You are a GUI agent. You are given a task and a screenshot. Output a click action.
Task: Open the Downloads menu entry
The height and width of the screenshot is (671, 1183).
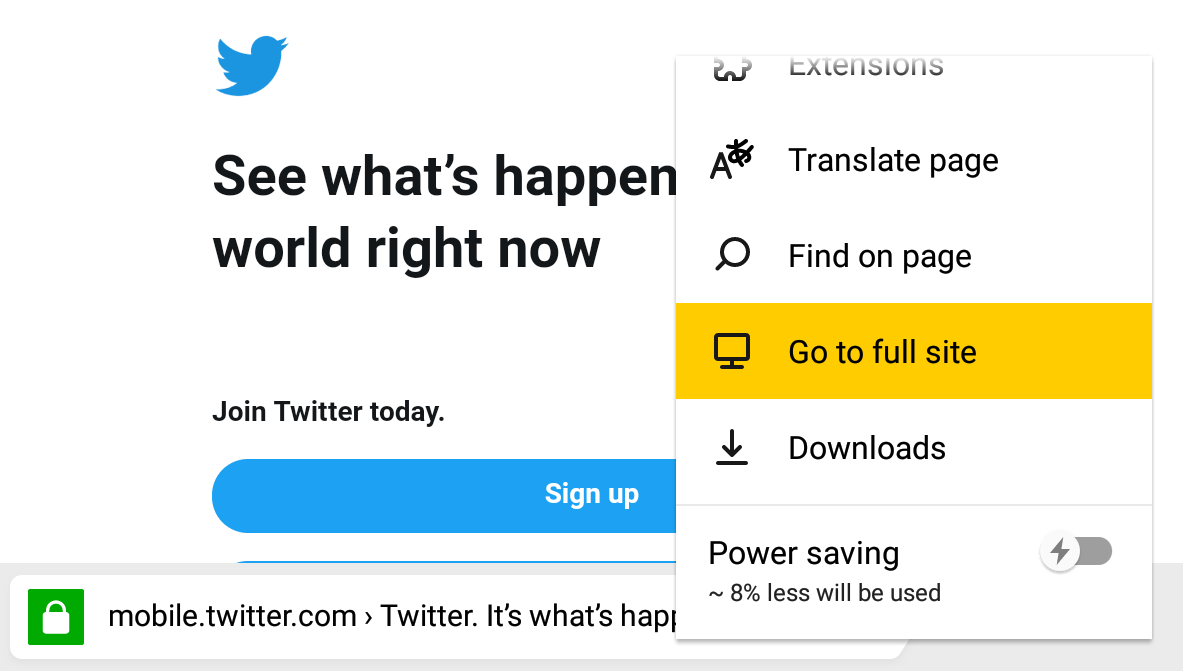tap(867, 448)
